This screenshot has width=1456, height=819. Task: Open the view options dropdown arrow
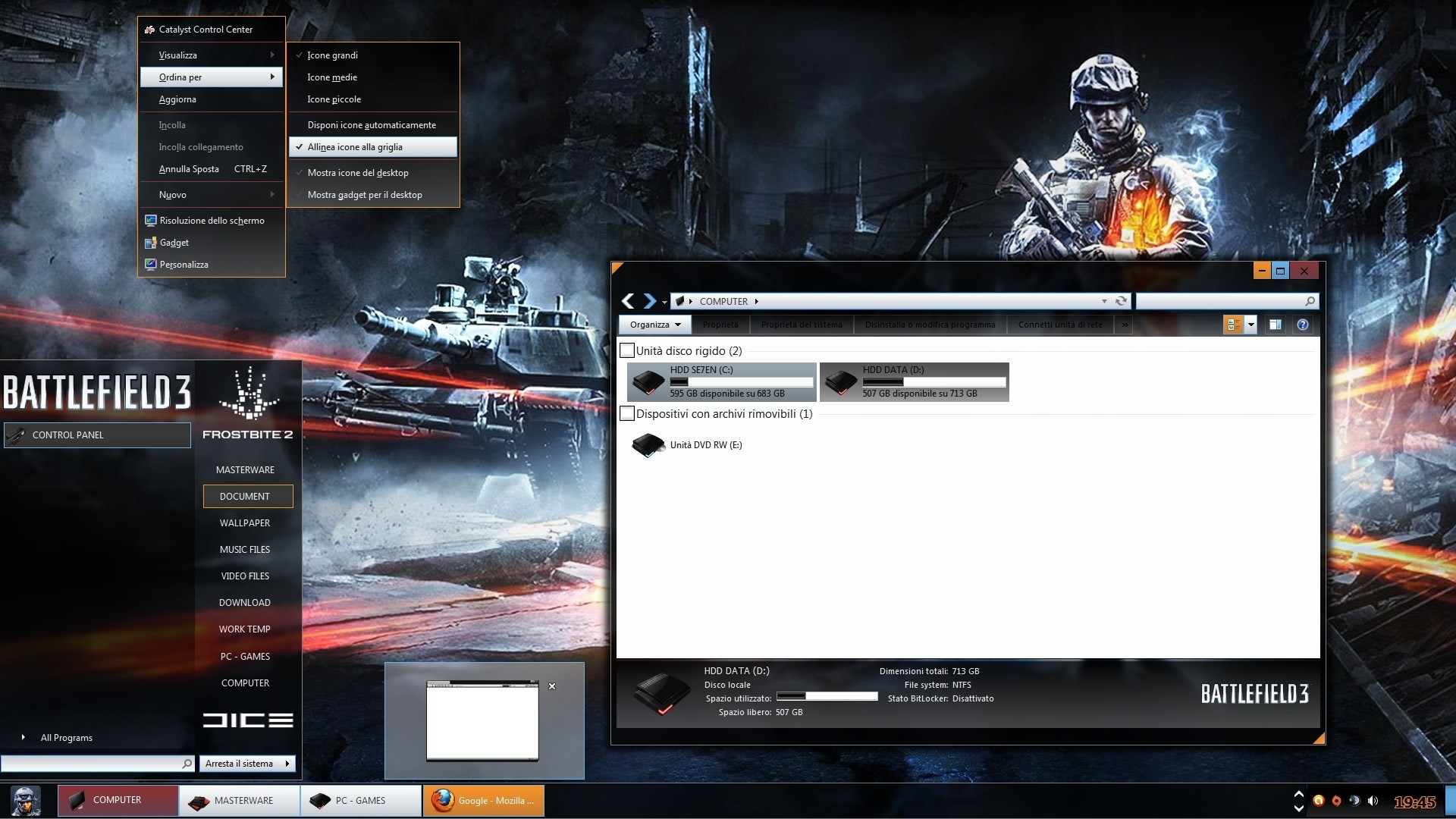(x=1250, y=325)
